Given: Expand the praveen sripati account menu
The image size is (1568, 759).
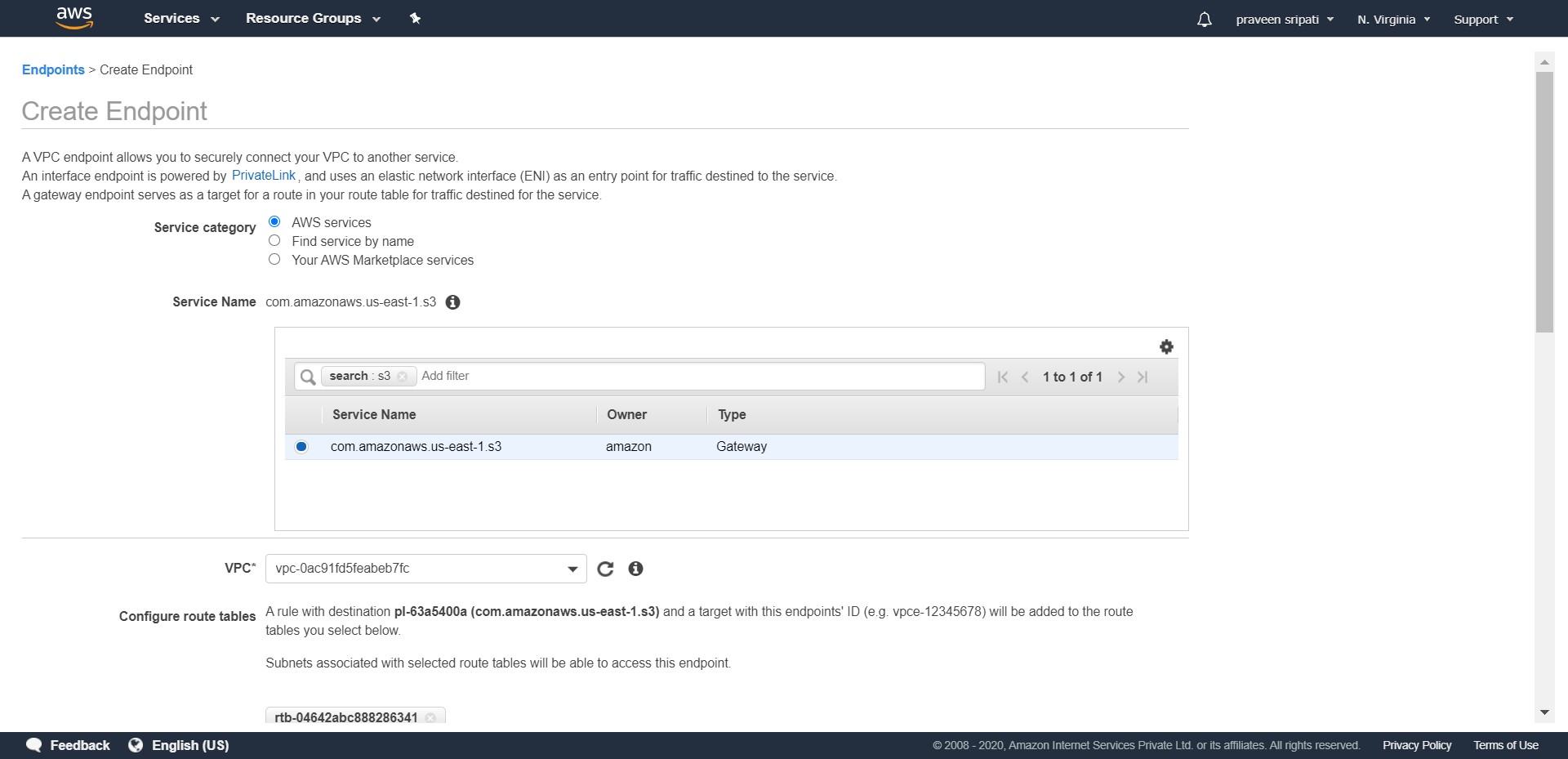Looking at the screenshot, I should [x=1284, y=18].
